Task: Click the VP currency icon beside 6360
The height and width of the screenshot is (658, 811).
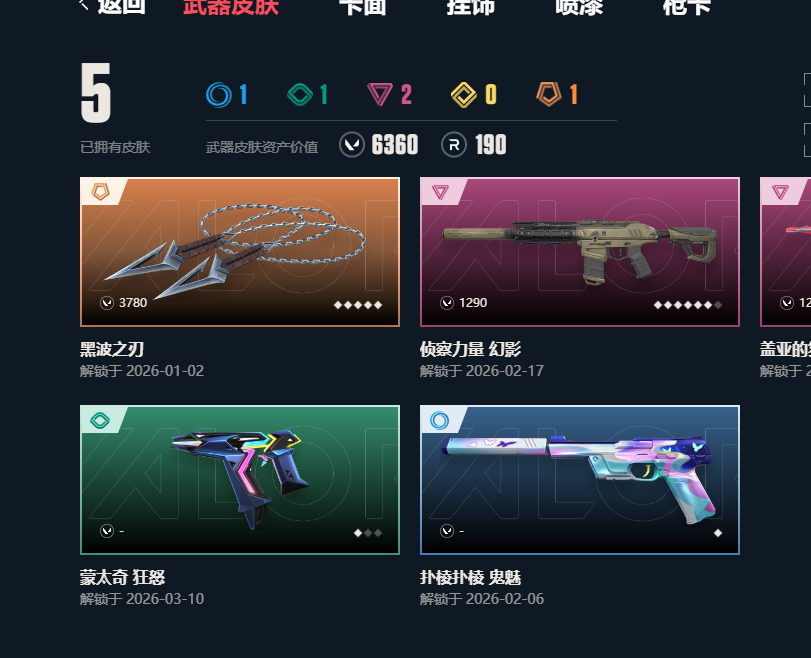Action: (x=352, y=145)
